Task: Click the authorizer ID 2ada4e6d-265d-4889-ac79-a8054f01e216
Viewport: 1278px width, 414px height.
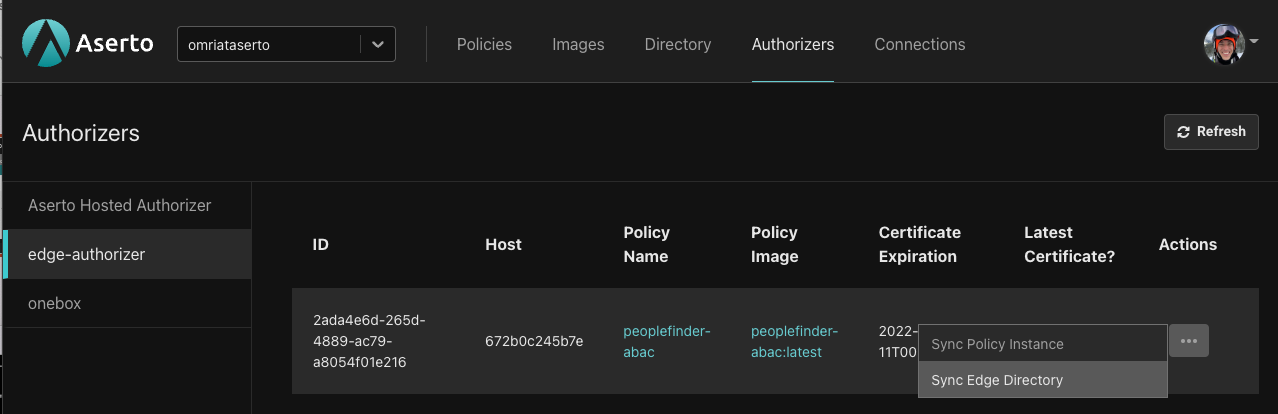Action: pyautogui.click(x=369, y=341)
